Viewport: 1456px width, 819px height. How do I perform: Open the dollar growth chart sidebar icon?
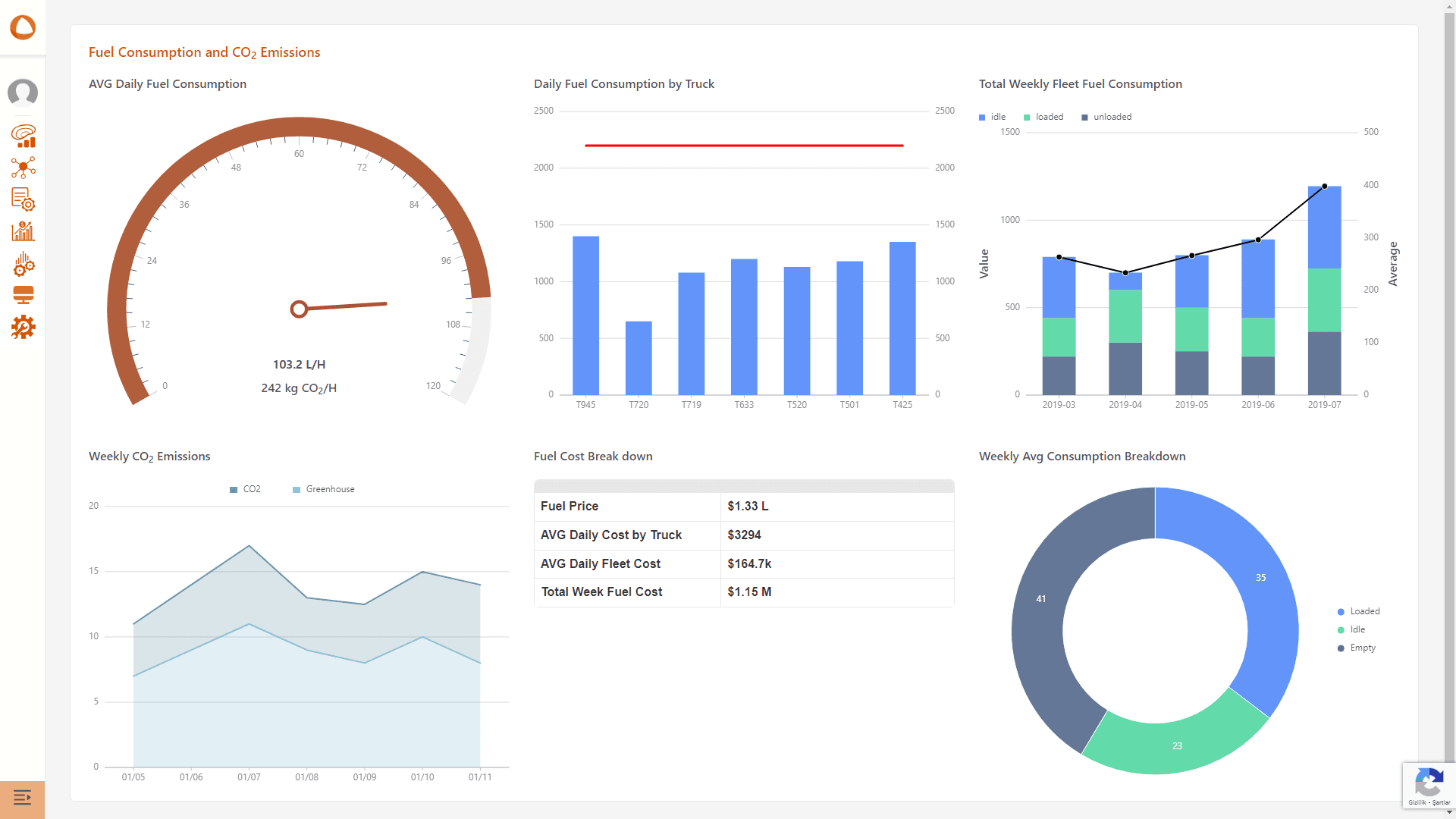pyautogui.click(x=24, y=231)
